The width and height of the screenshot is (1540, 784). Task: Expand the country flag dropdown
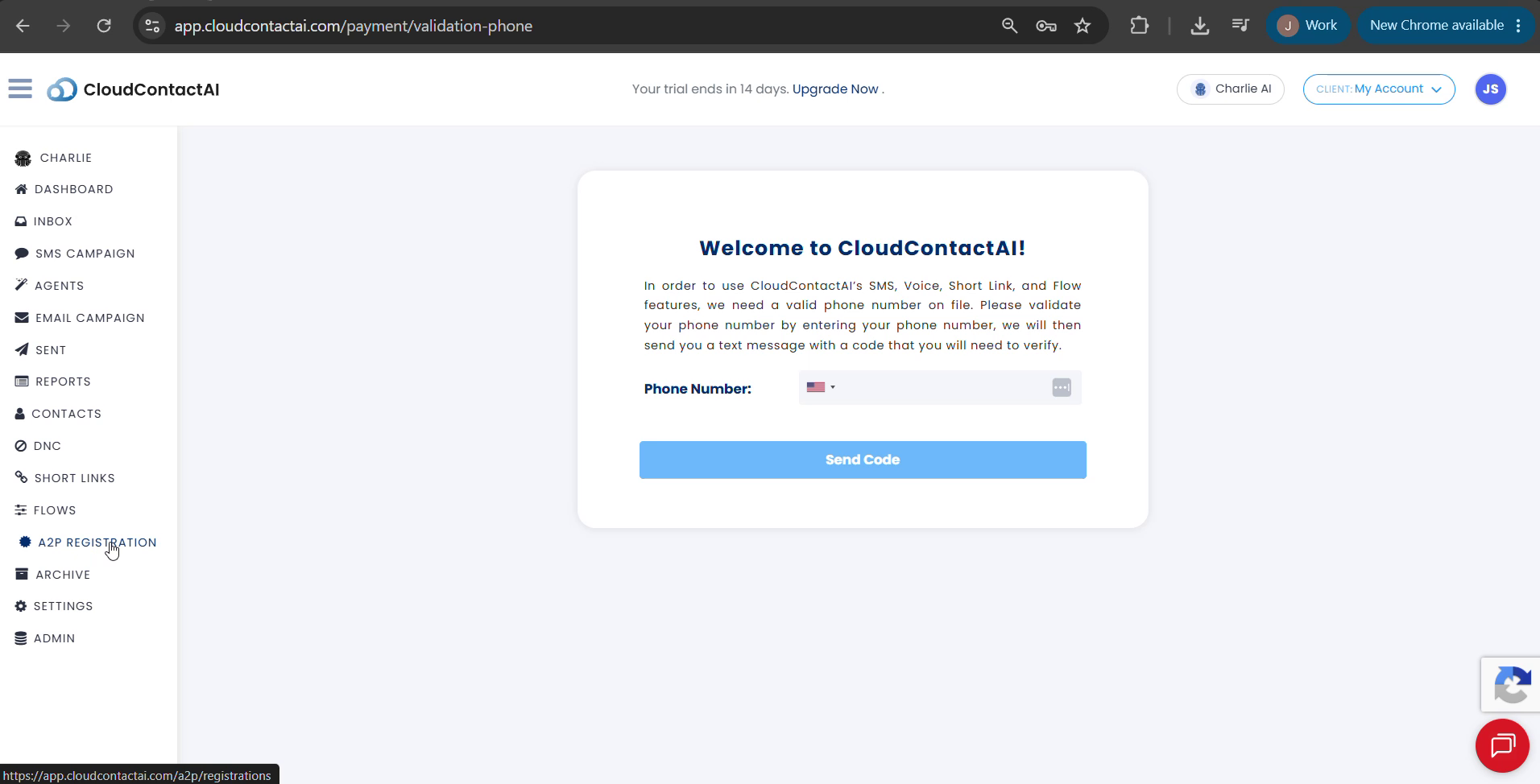coord(821,387)
